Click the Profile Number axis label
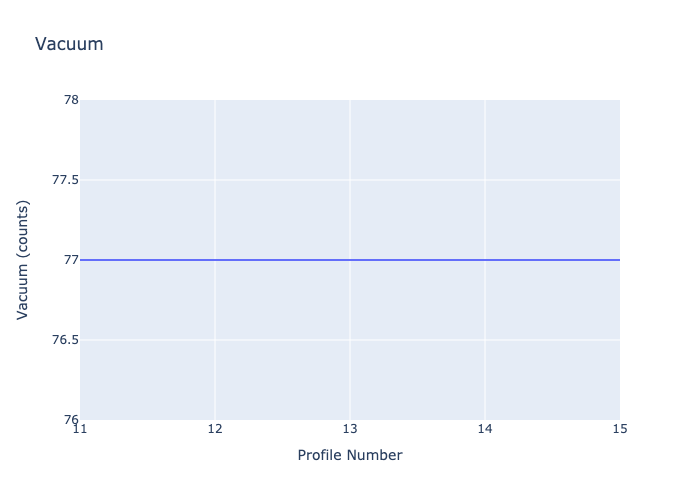 tap(350, 455)
